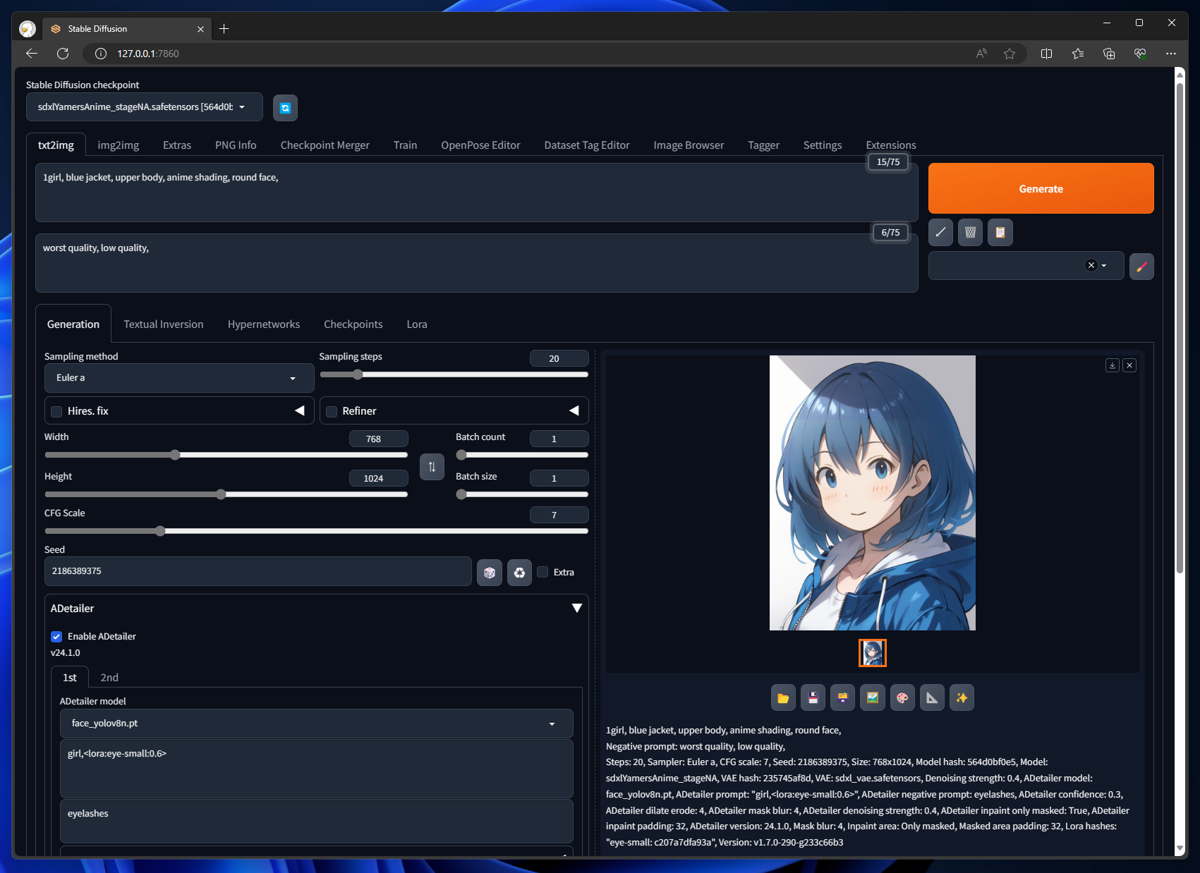The height and width of the screenshot is (873, 1200).
Task: Open the Stable Diffusion checkpoint dropdown
Action: (144, 107)
